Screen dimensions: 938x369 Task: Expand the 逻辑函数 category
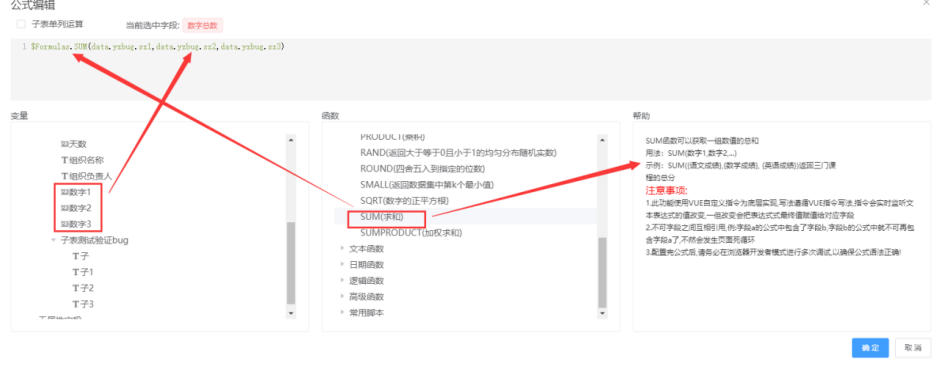tap(343, 280)
